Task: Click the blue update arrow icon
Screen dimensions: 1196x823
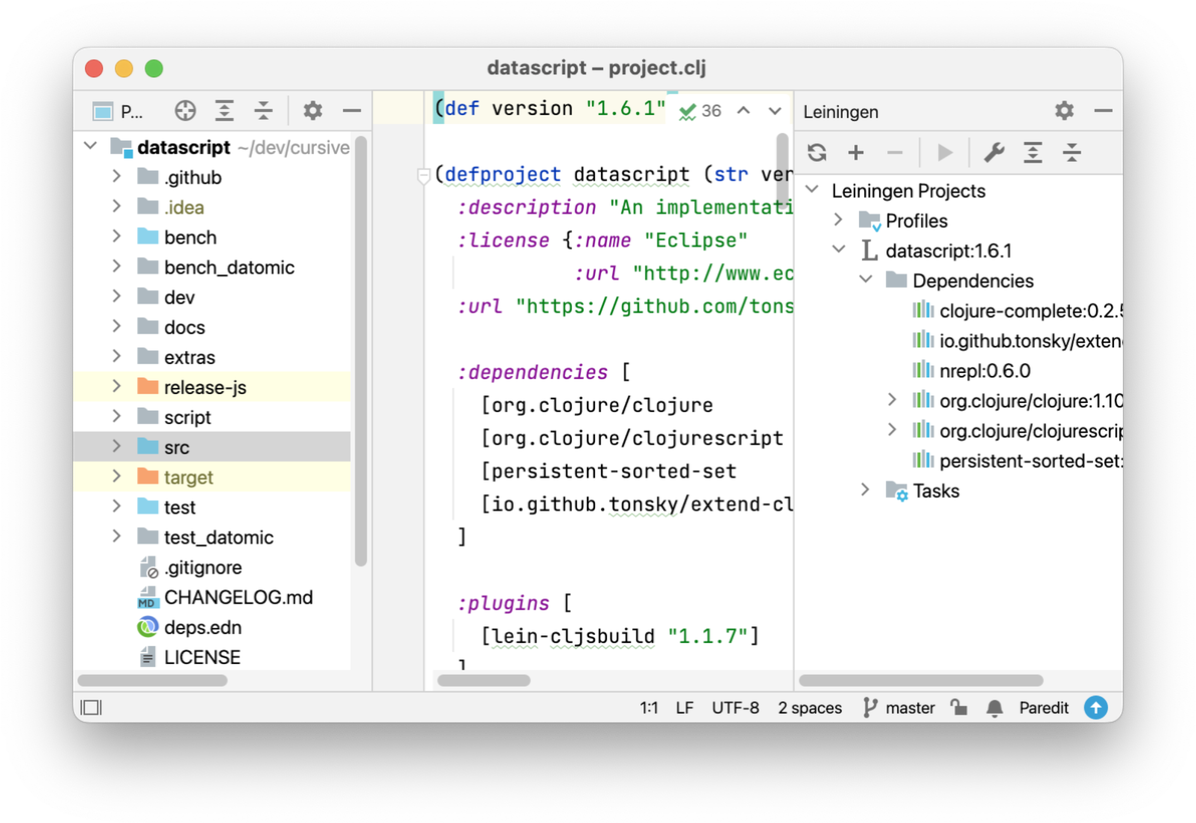Action: 1096,708
